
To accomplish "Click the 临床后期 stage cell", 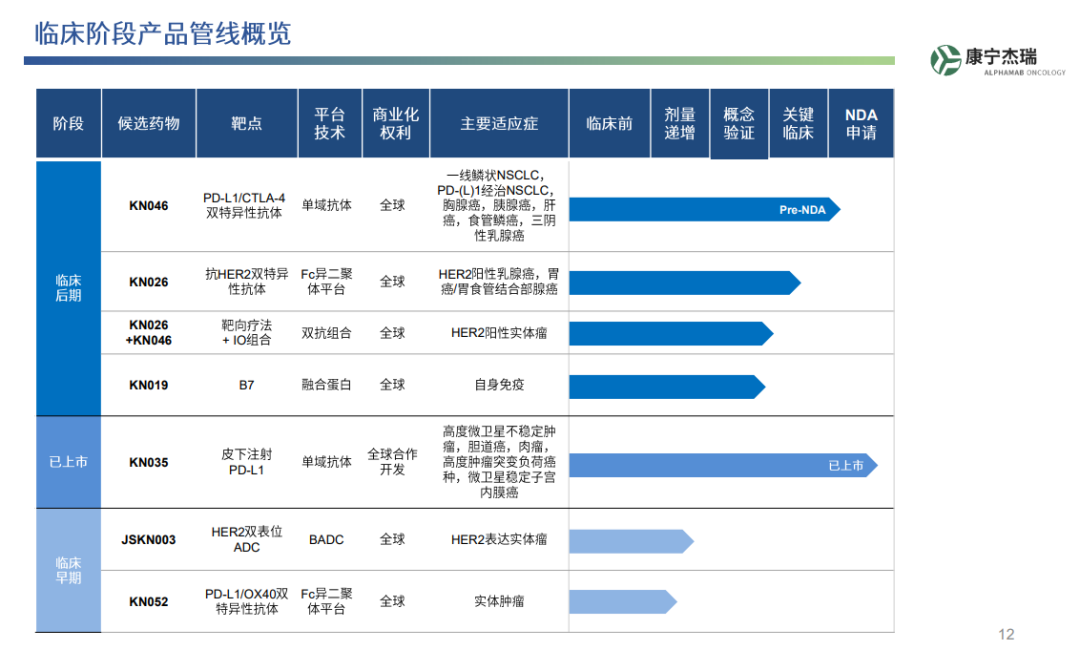I will pos(68,288).
